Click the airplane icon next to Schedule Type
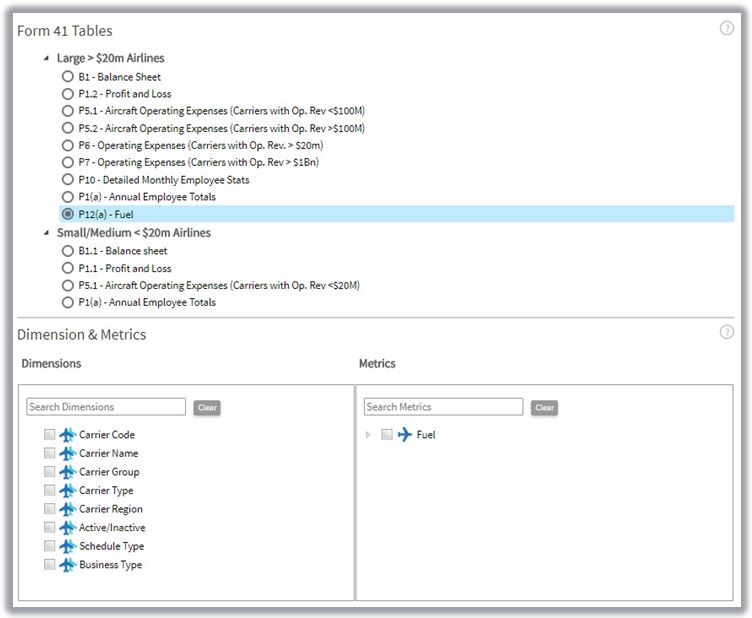The image size is (752, 618). [x=68, y=546]
